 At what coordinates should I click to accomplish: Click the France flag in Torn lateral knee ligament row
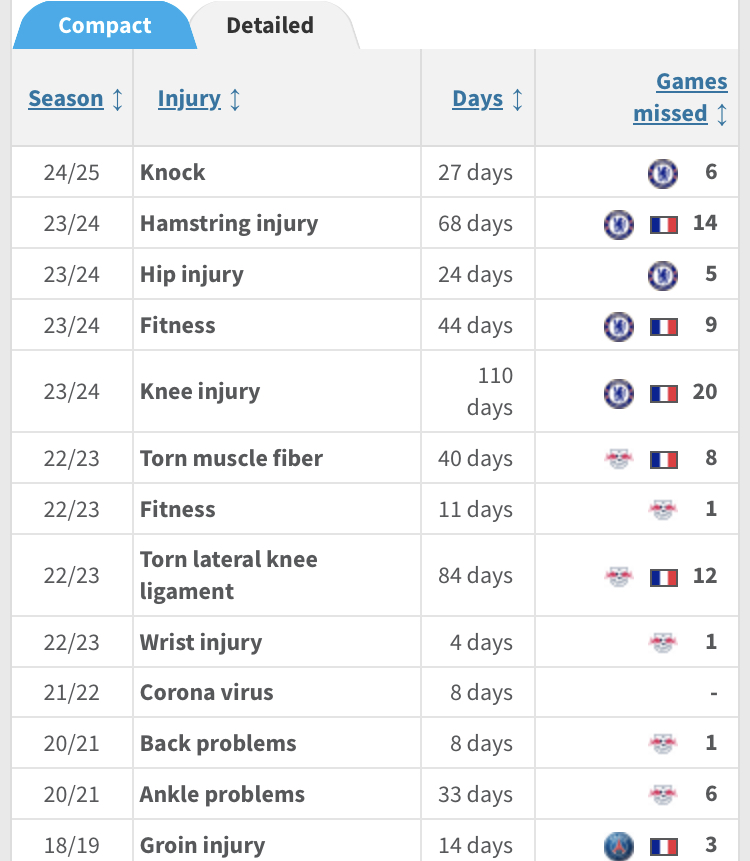[x=664, y=577]
